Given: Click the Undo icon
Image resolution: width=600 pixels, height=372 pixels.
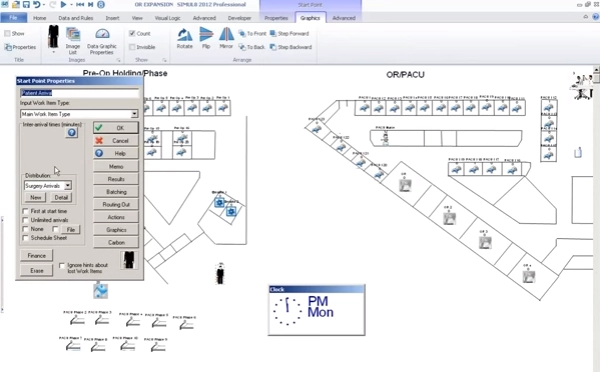Looking at the screenshot, I should (x=36, y=5).
